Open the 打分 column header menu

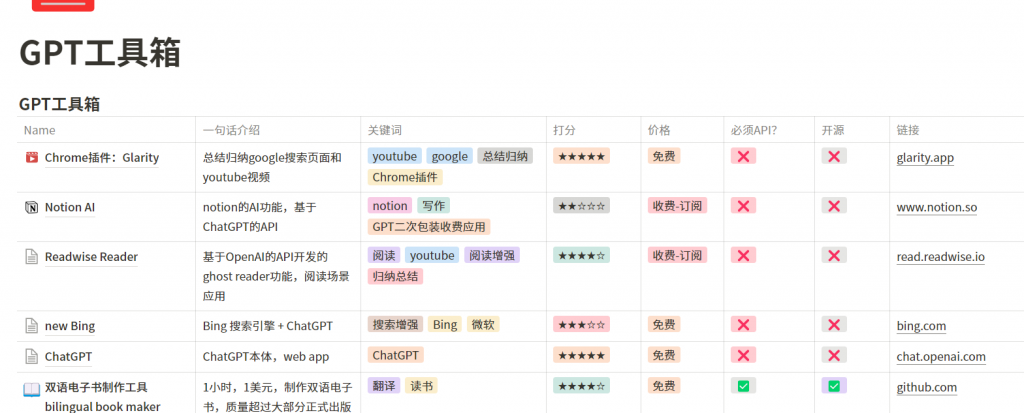tap(564, 130)
